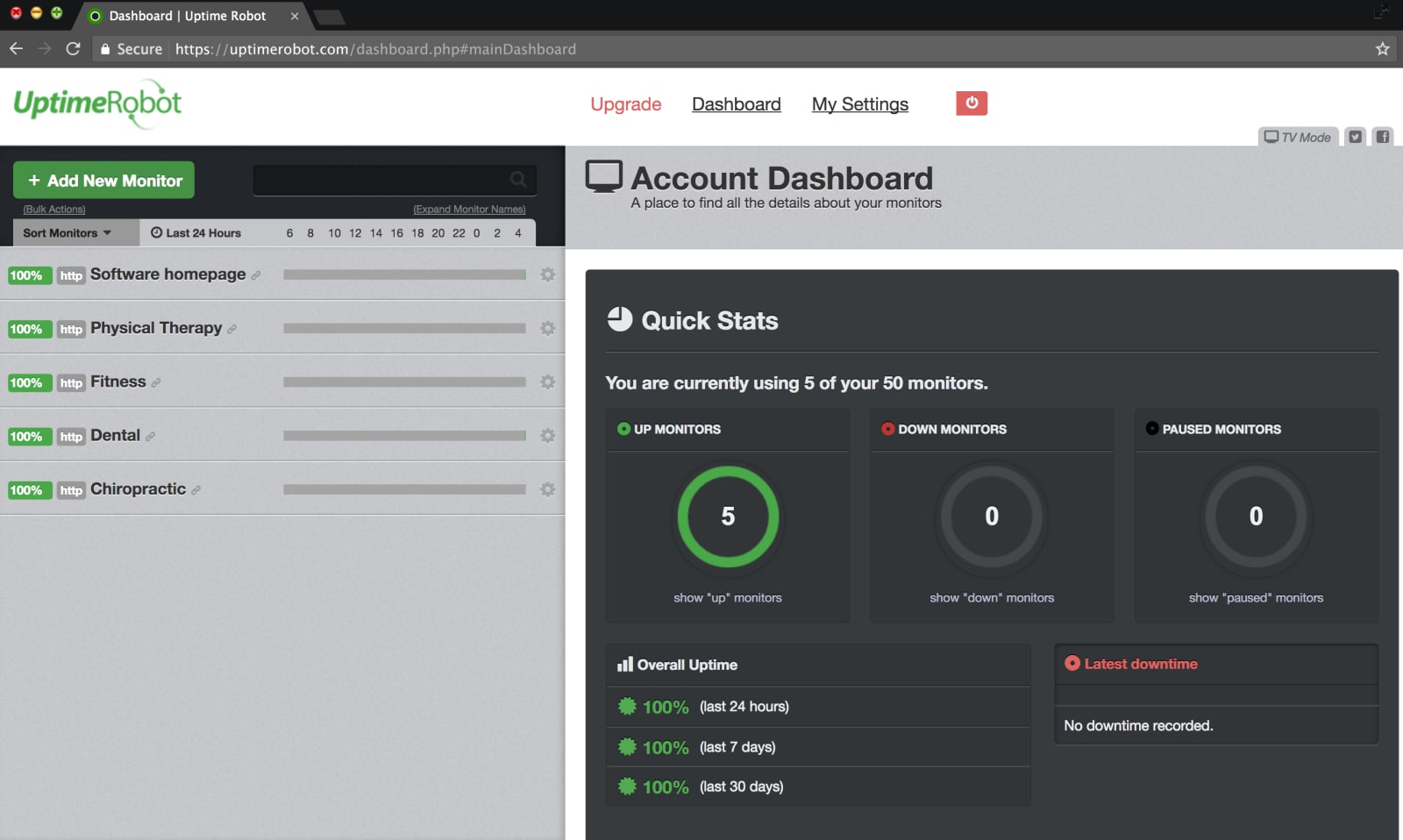Click Add New Monitor button
Screen dimensions: 1403x840
(x=103, y=180)
